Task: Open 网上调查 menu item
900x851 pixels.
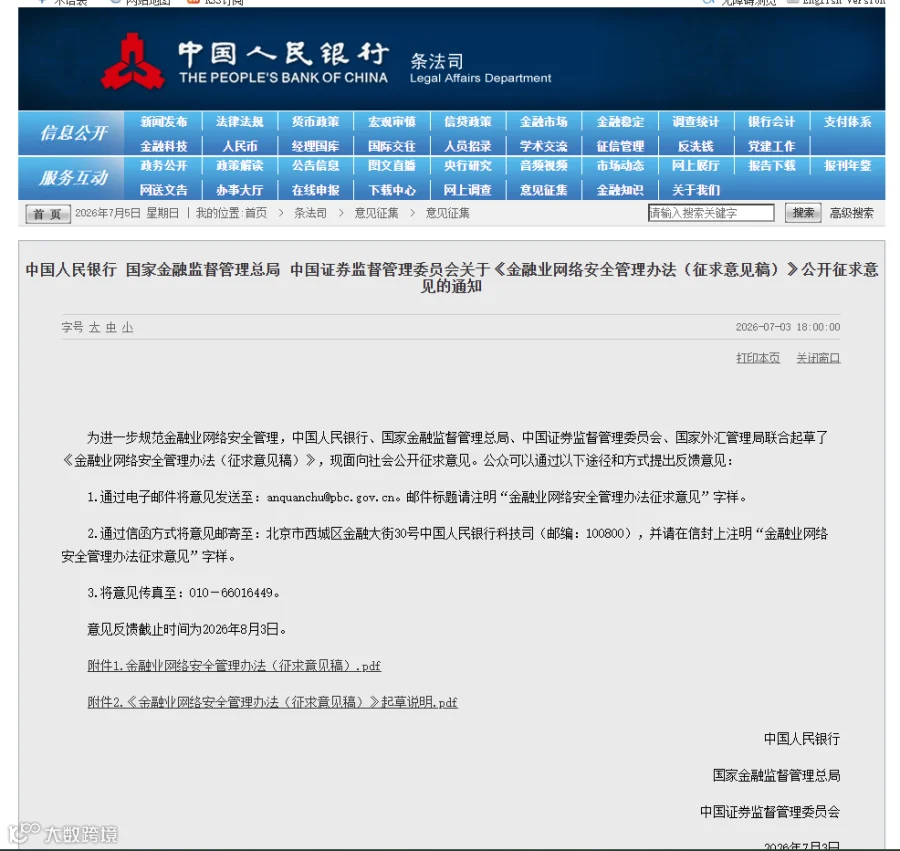Action: click(468, 190)
